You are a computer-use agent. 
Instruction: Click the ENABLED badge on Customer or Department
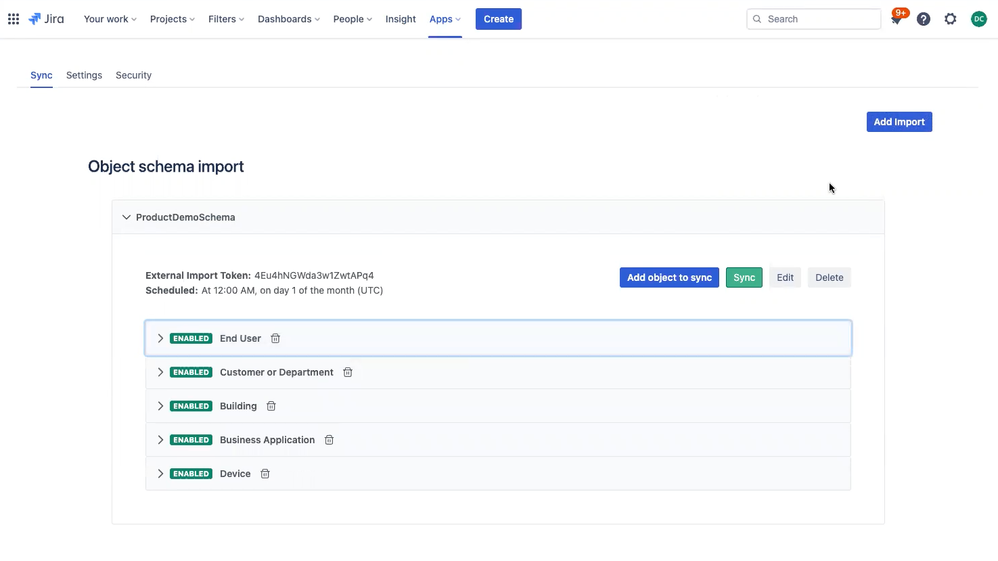[191, 372]
